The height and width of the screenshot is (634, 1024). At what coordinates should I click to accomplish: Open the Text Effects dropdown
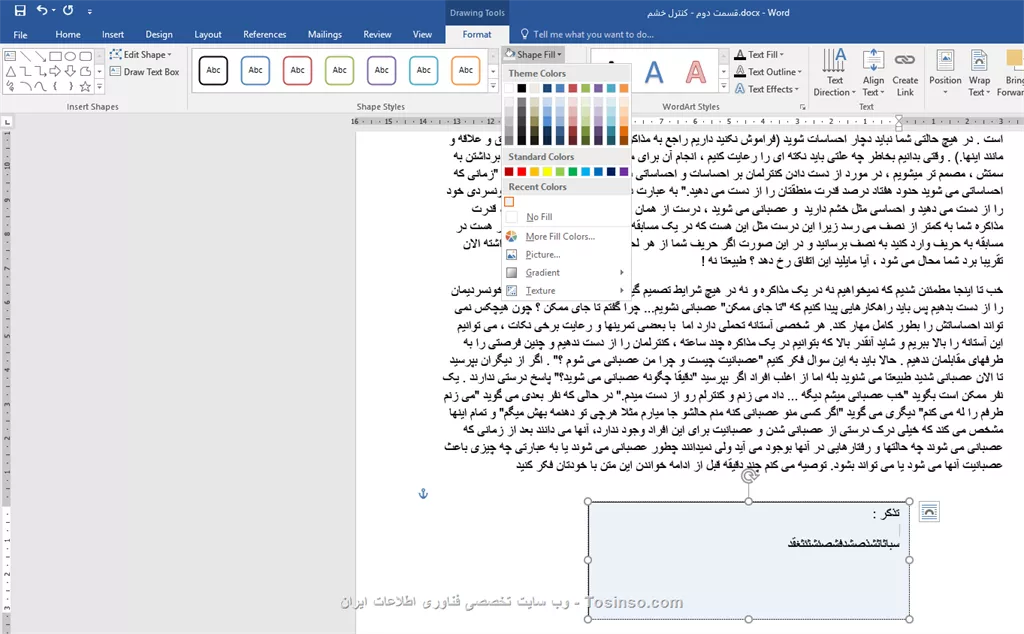pyautogui.click(x=767, y=89)
